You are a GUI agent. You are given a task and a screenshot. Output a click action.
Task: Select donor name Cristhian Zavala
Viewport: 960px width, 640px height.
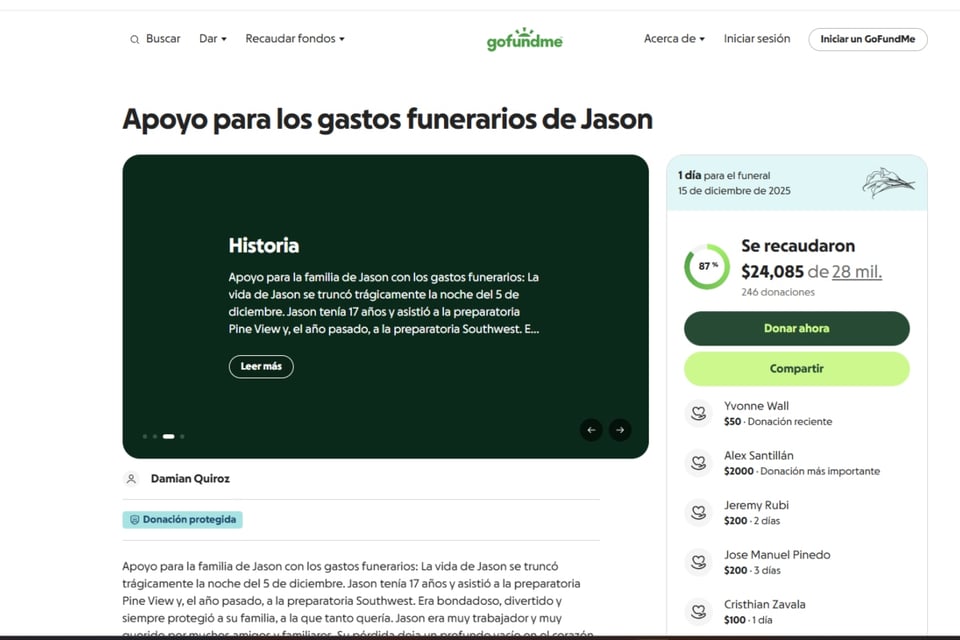[x=765, y=604]
